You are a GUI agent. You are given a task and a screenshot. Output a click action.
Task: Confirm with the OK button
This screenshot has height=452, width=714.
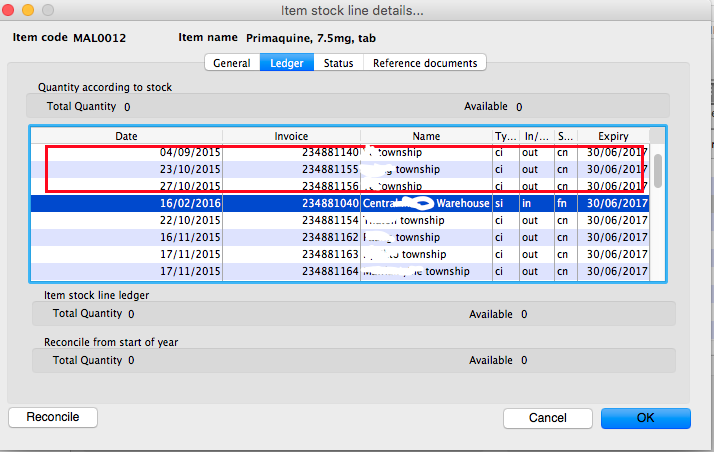pyautogui.click(x=645, y=417)
